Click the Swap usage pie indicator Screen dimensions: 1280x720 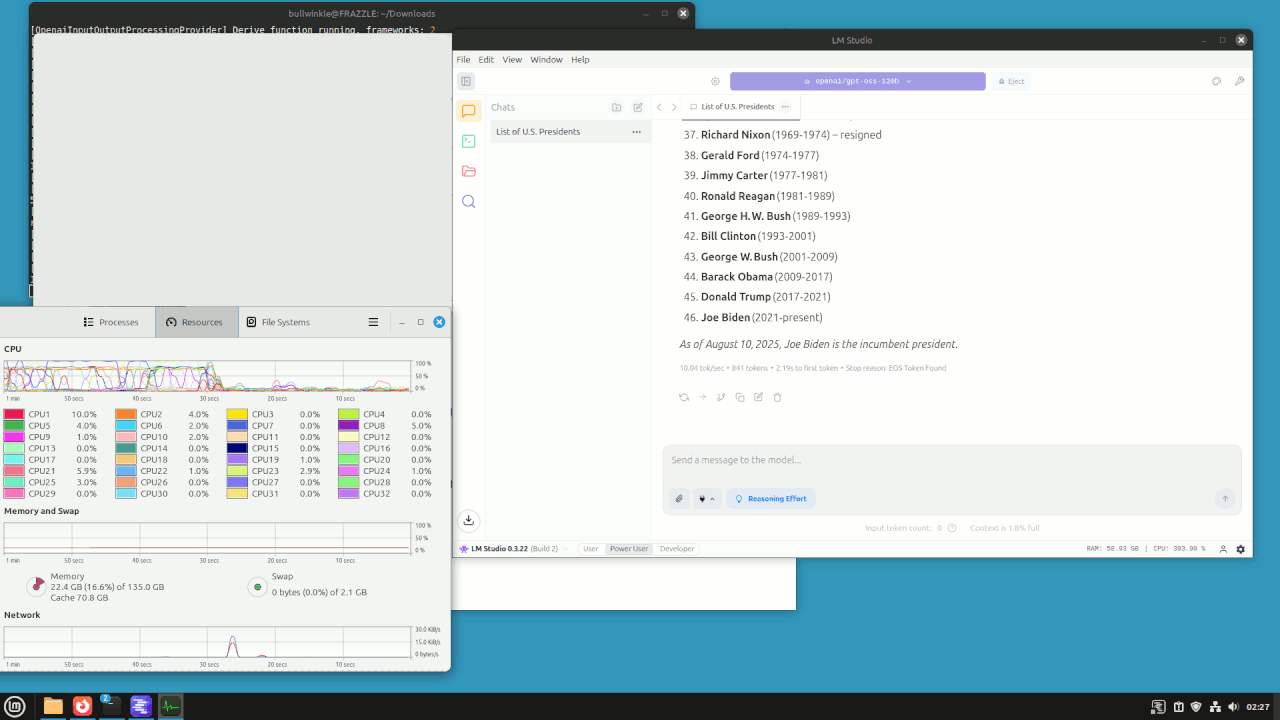click(x=258, y=587)
